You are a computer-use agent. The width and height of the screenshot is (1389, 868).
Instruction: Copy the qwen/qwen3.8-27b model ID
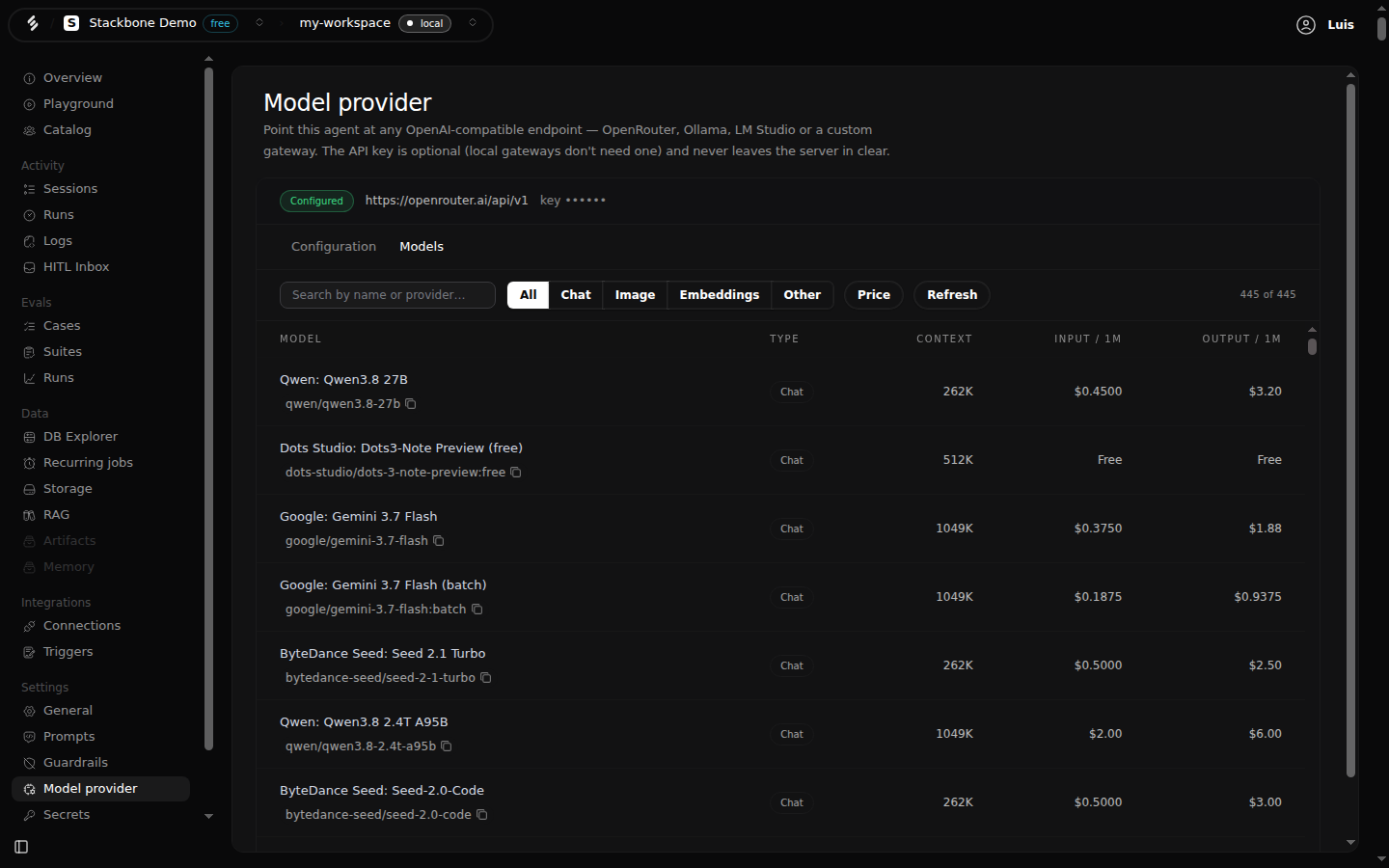point(411,404)
